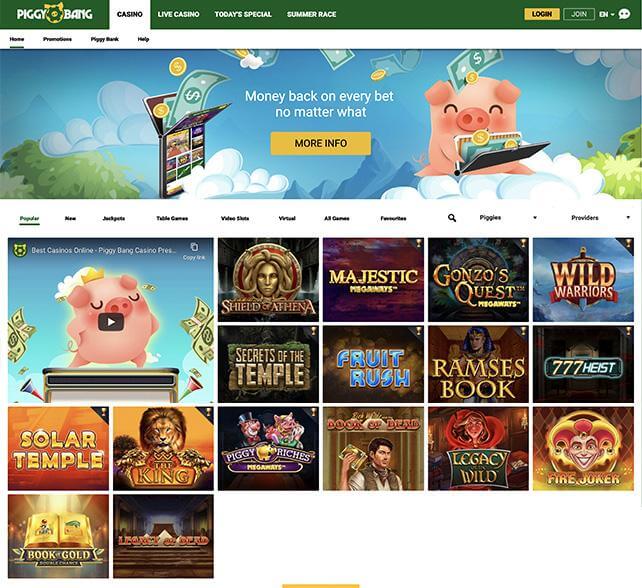Open the Providers dropdown filter
This screenshot has width=642, height=588.
[600, 218]
